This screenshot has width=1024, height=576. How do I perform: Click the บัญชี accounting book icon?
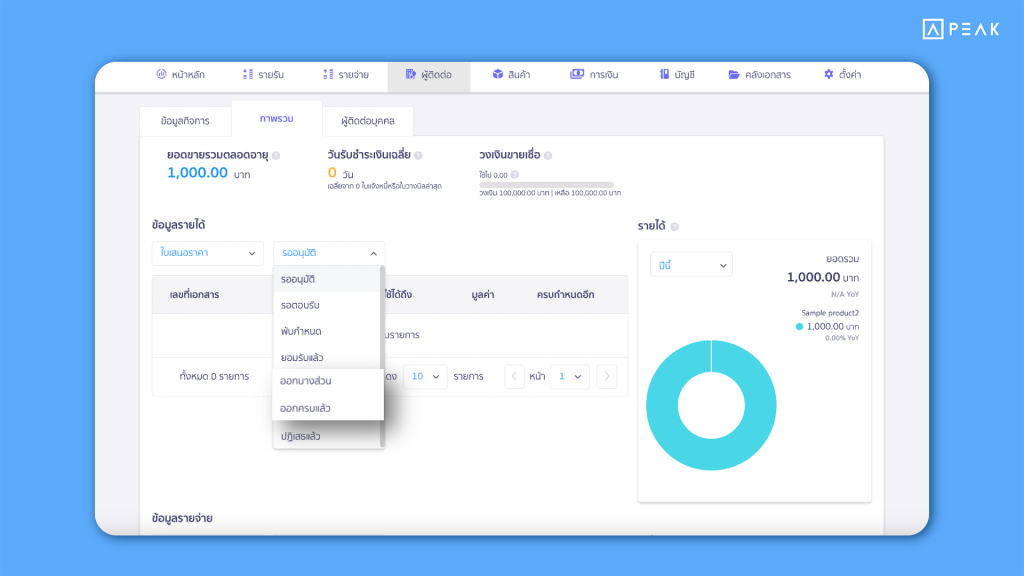pyautogui.click(x=664, y=74)
